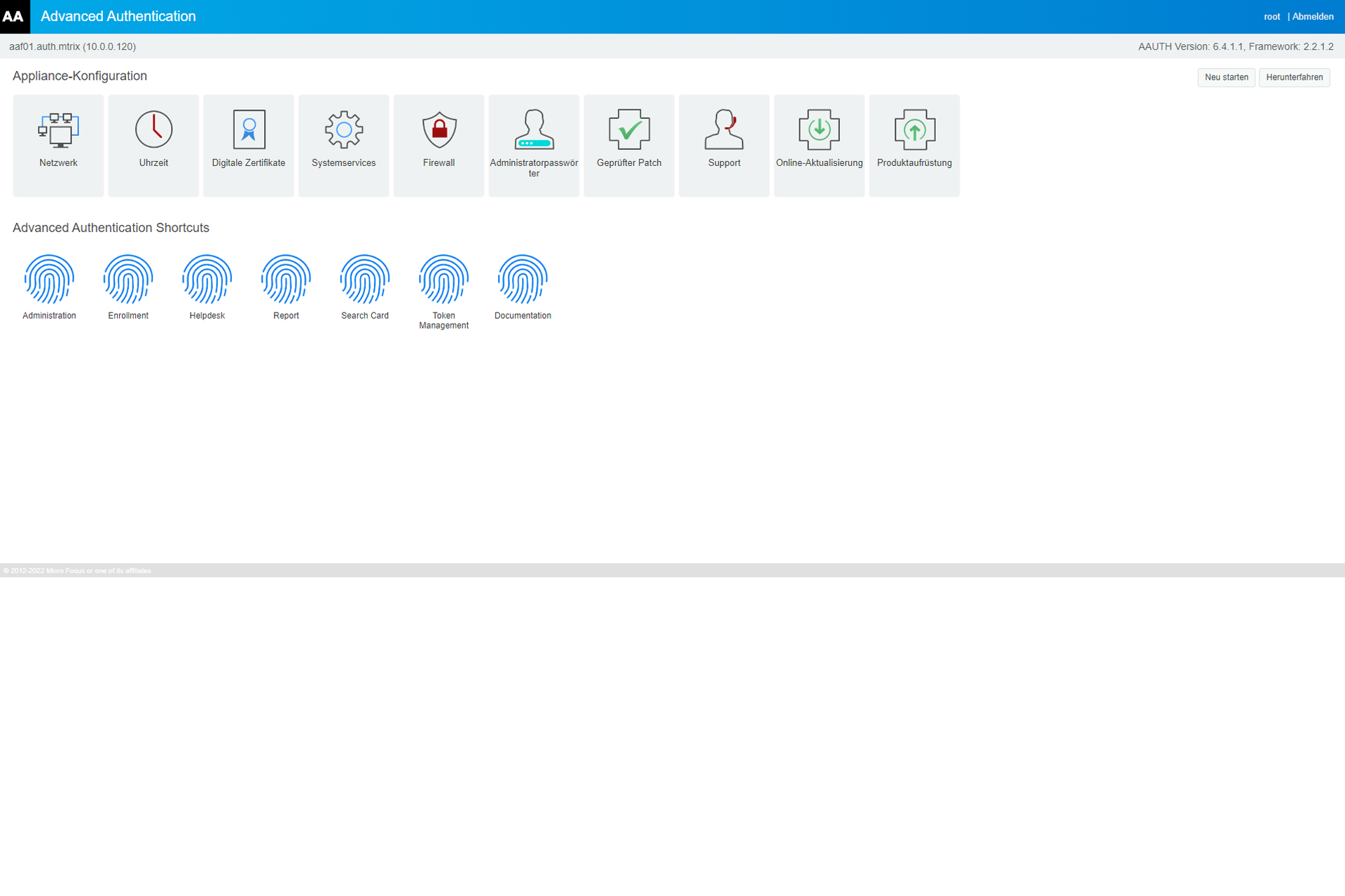
Task: Open the Netzwerk configuration tile
Action: 58,145
